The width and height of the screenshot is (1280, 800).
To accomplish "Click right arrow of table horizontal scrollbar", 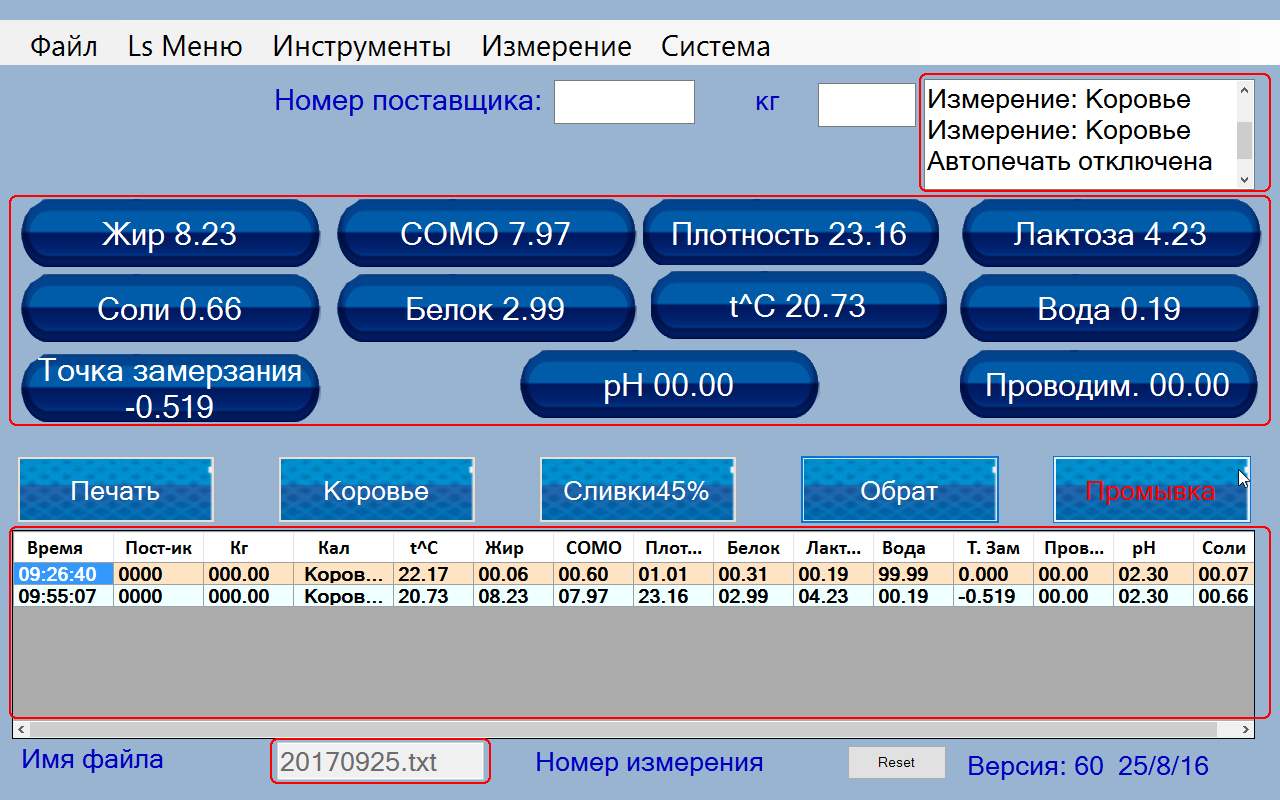I will click(1246, 729).
